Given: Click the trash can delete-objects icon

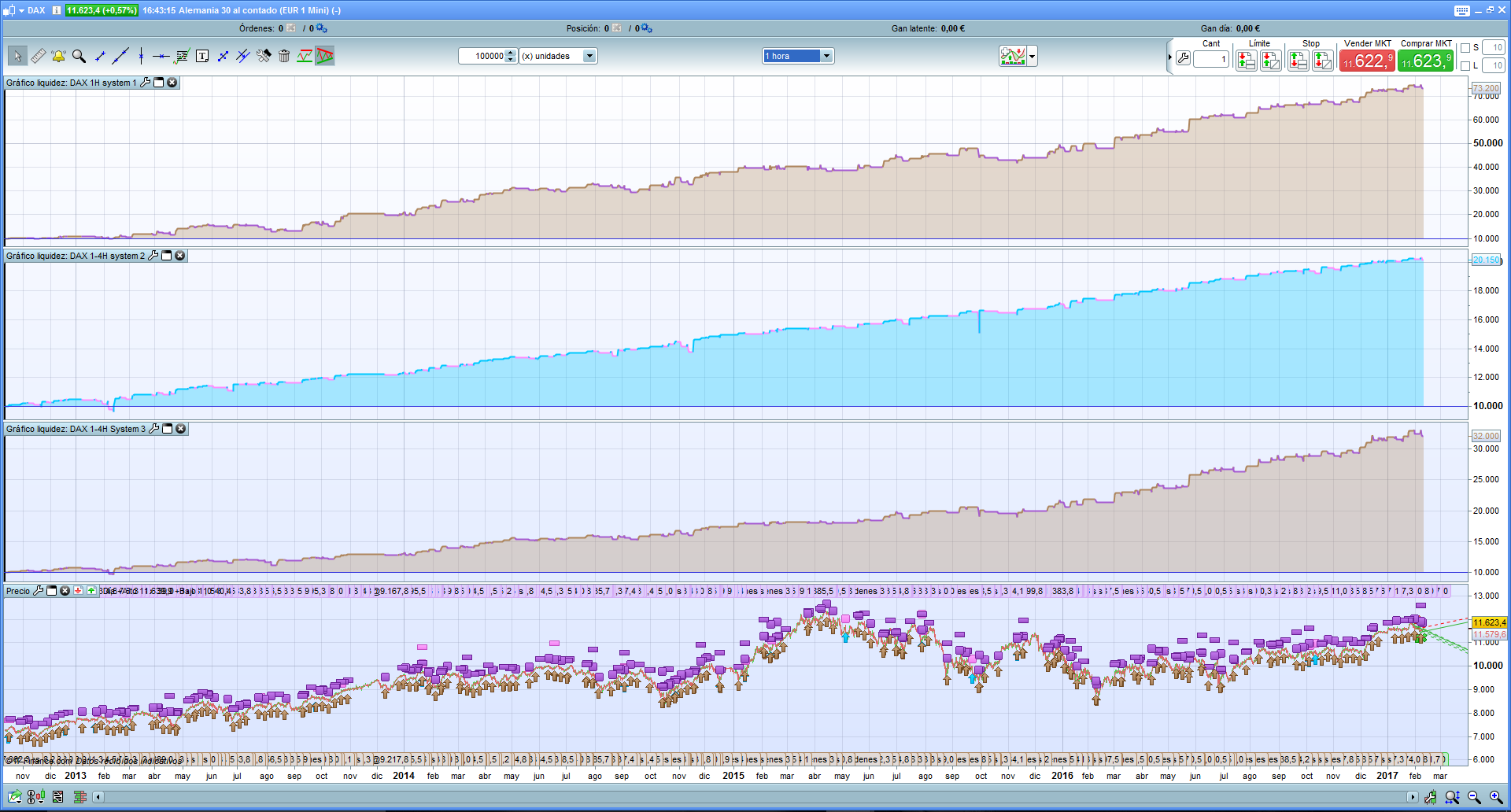Looking at the screenshot, I should pos(284,56).
